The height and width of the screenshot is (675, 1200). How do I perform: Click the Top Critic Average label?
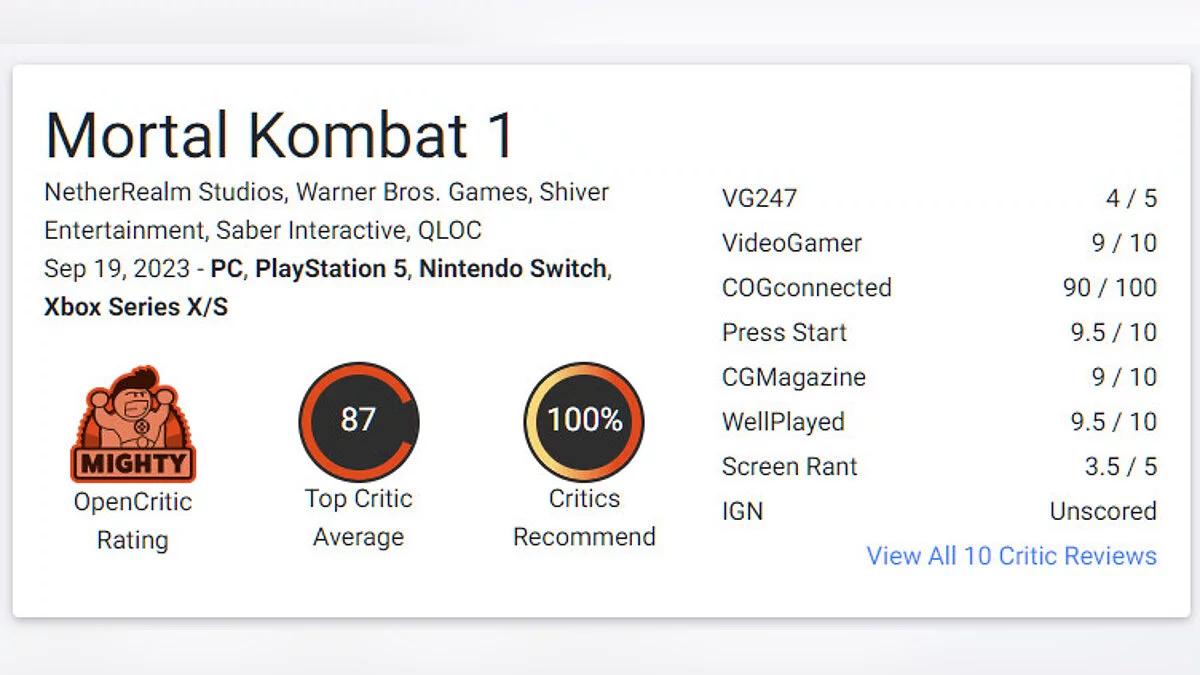tap(358, 518)
